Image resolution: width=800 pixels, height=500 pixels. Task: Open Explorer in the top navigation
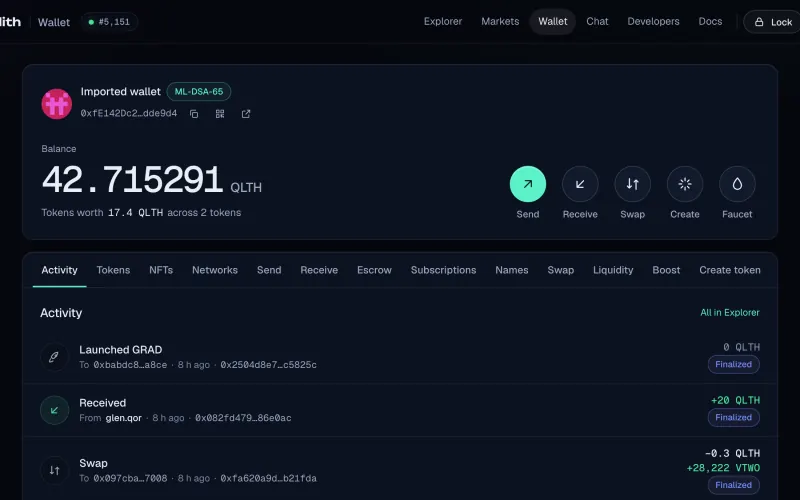tap(443, 21)
